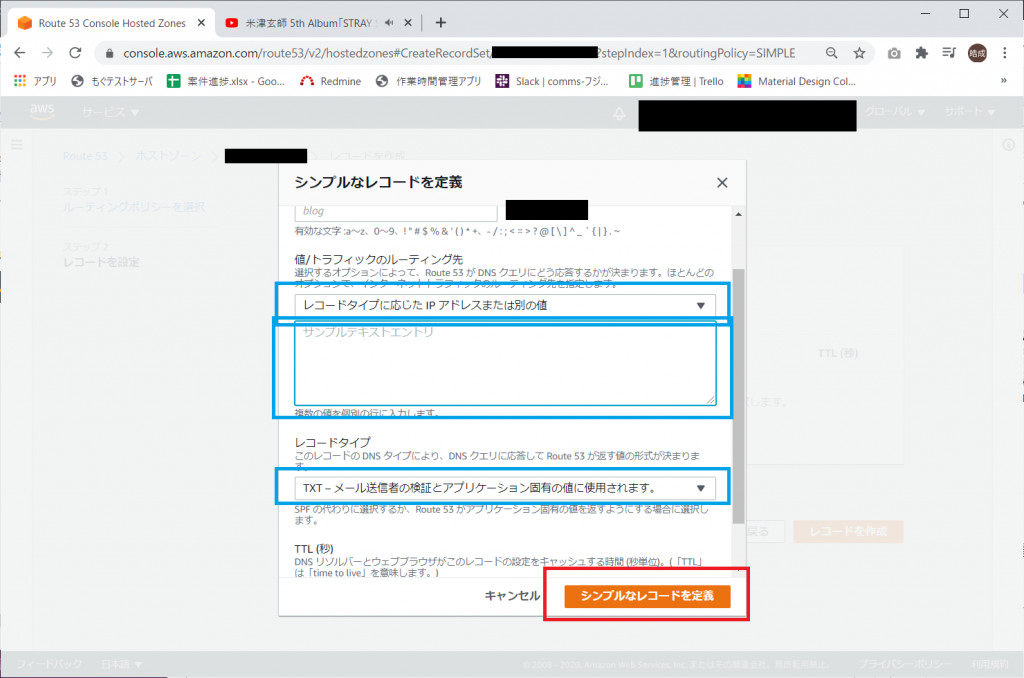The image size is (1024, 678).
Task: Click the Route 53 breadcrumb link
Action: [x=85, y=156]
